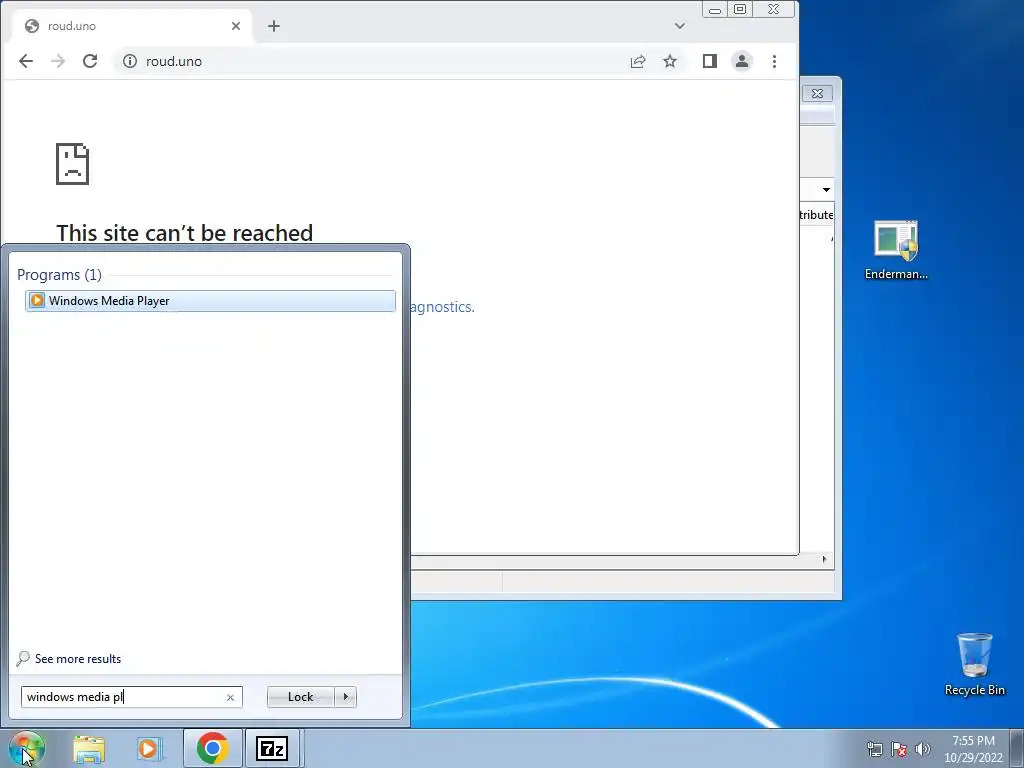Go forward in Chrome

coord(58,61)
